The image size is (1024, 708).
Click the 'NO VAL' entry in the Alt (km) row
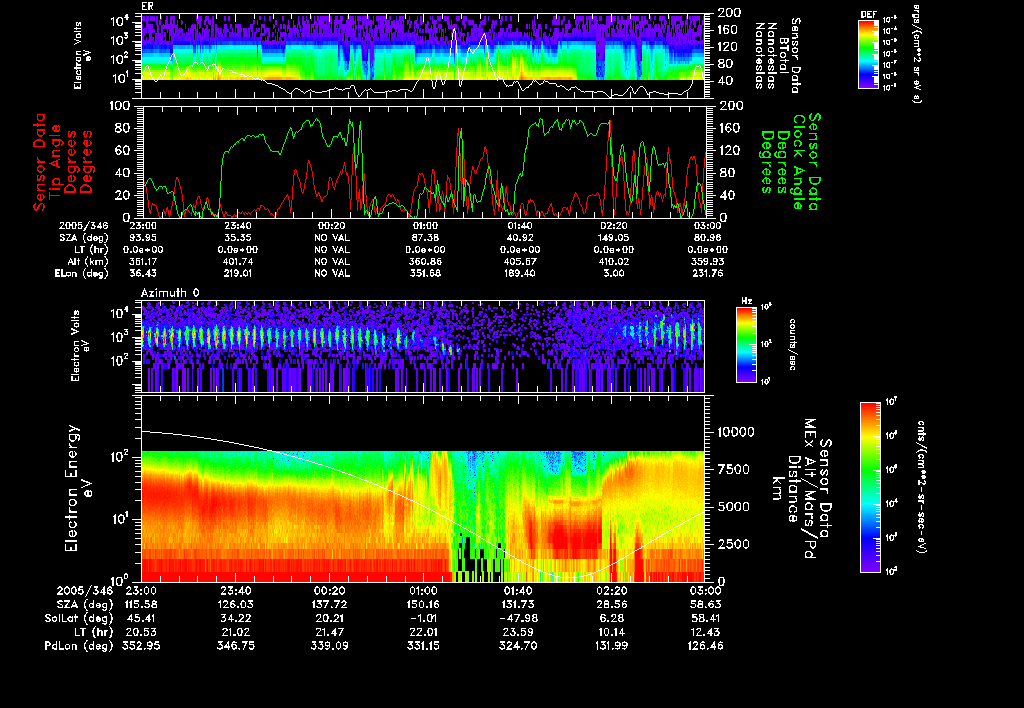332,261
